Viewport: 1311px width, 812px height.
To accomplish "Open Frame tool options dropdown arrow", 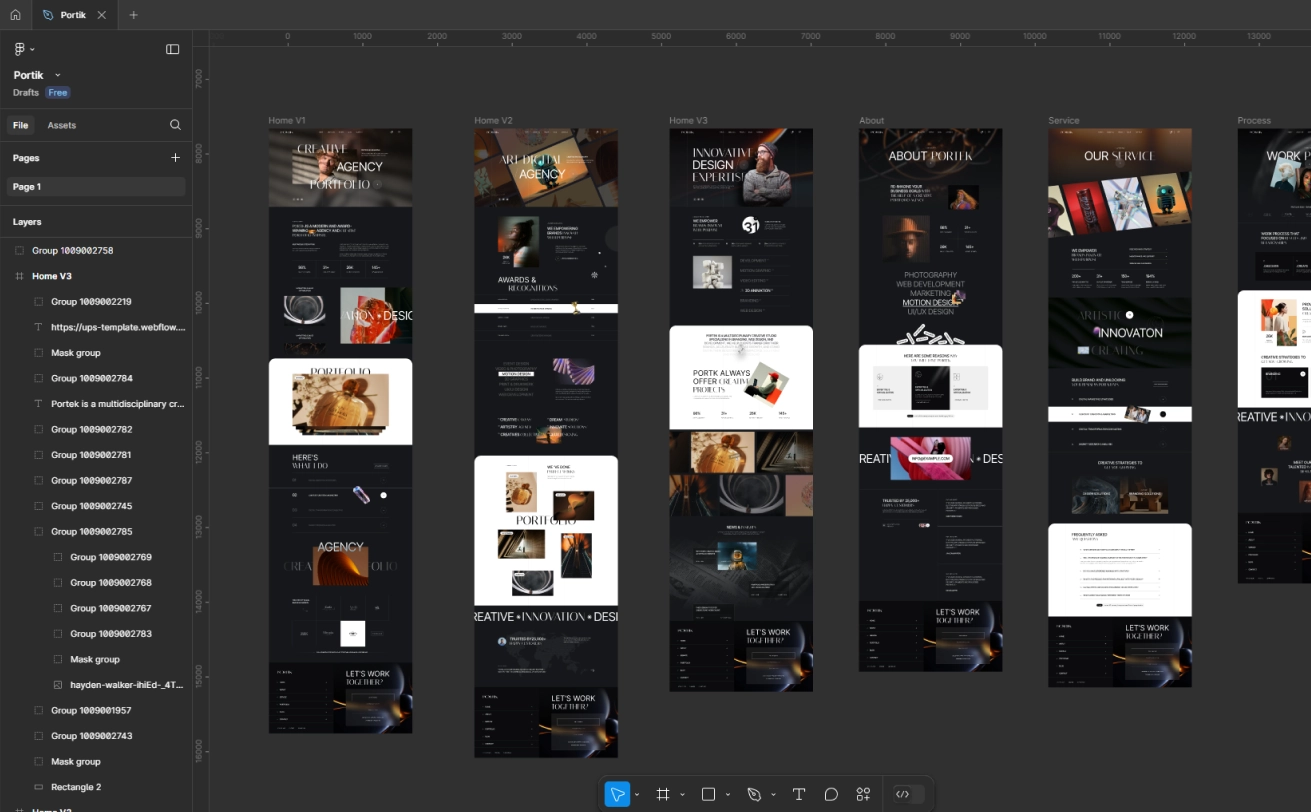I will (x=682, y=795).
